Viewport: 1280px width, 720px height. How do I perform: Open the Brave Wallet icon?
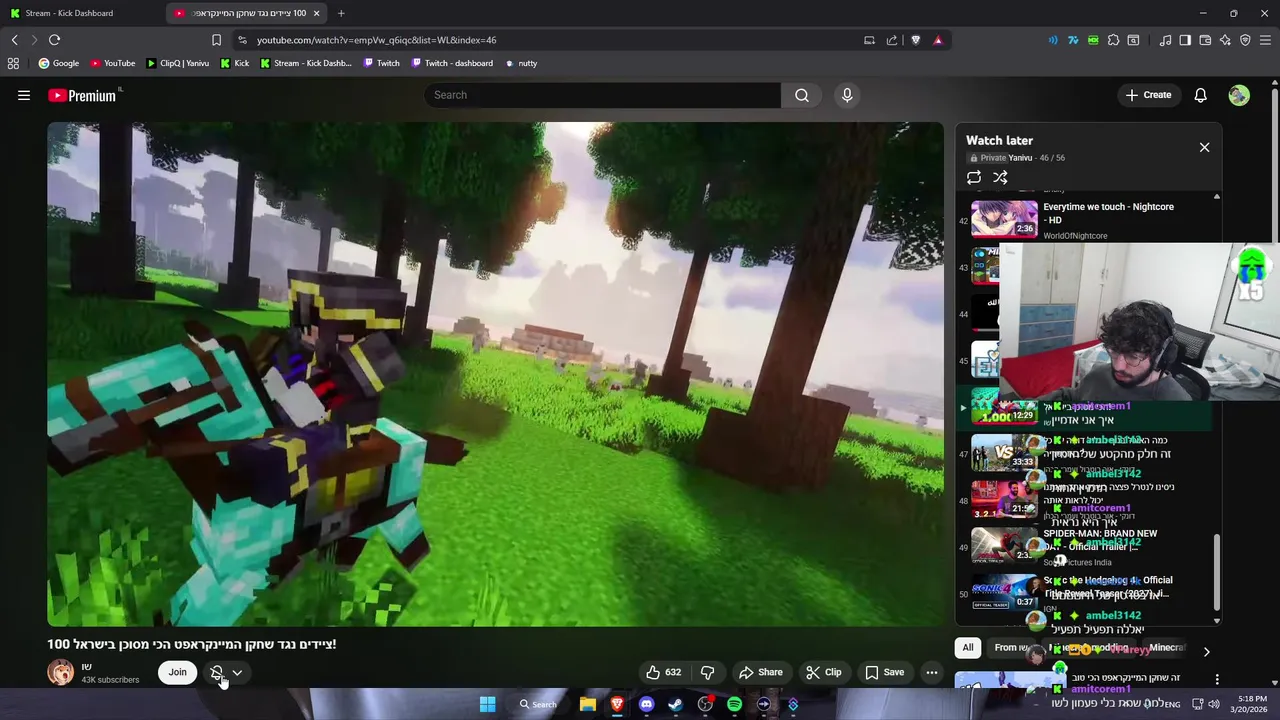click(x=1205, y=40)
